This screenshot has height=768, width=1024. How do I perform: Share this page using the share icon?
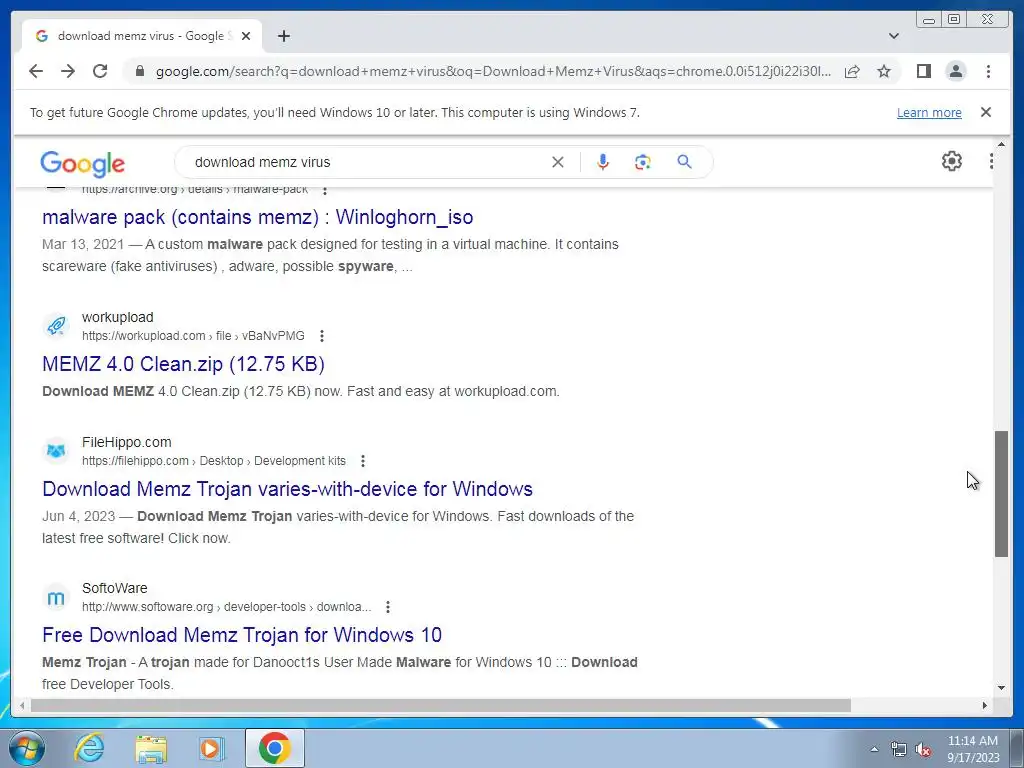point(852,71)
